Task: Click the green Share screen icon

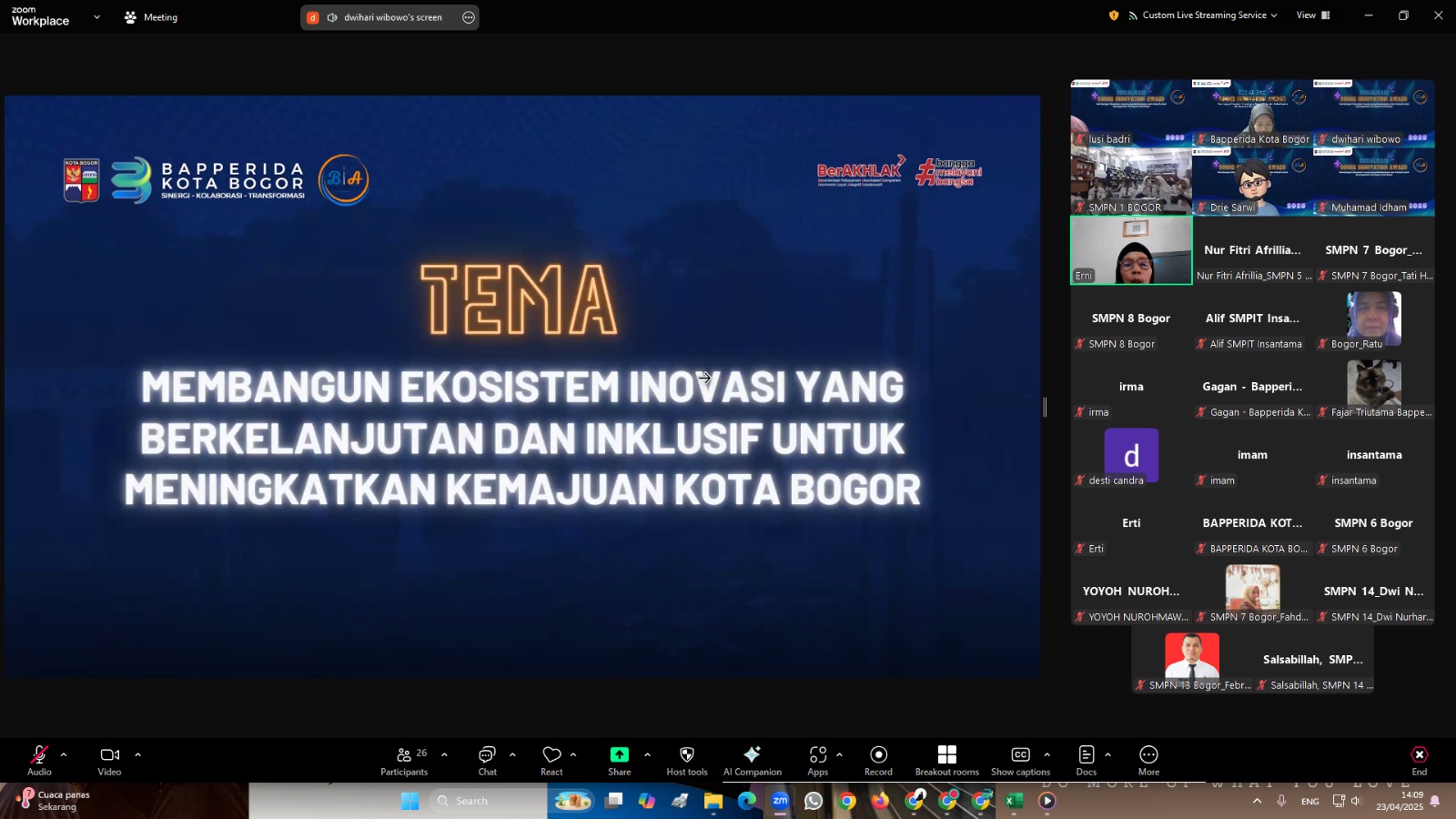Action: click(620, 754)
